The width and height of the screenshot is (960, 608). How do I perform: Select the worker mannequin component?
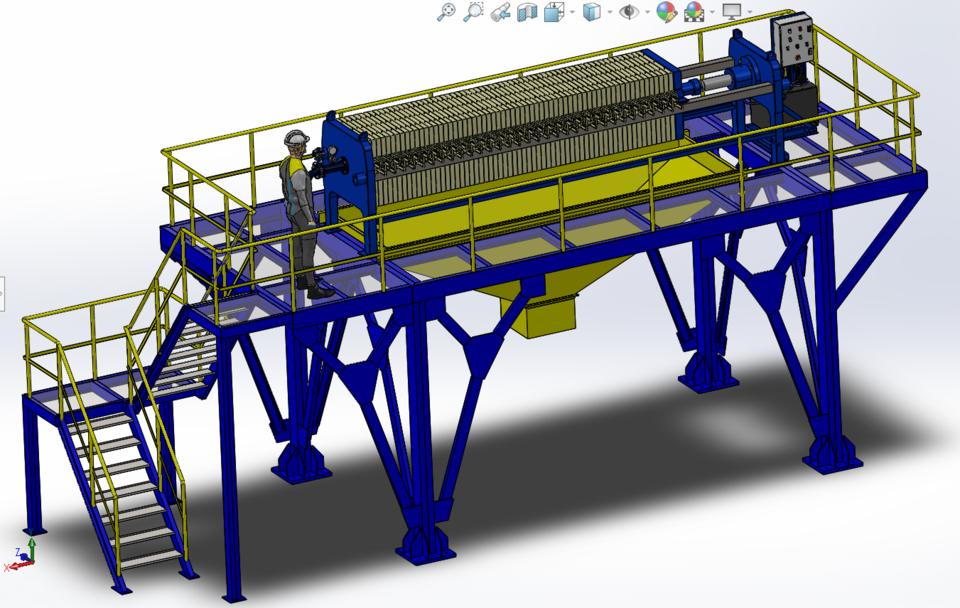(x=298, y=190)
